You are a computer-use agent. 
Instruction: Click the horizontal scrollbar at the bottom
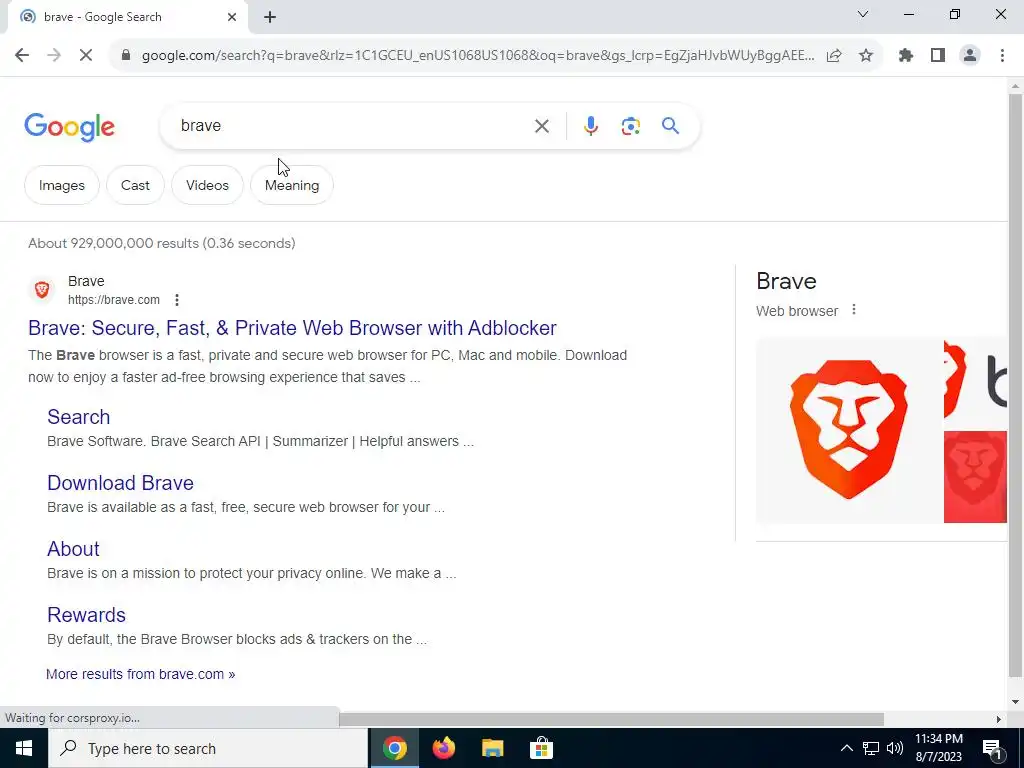611,719
